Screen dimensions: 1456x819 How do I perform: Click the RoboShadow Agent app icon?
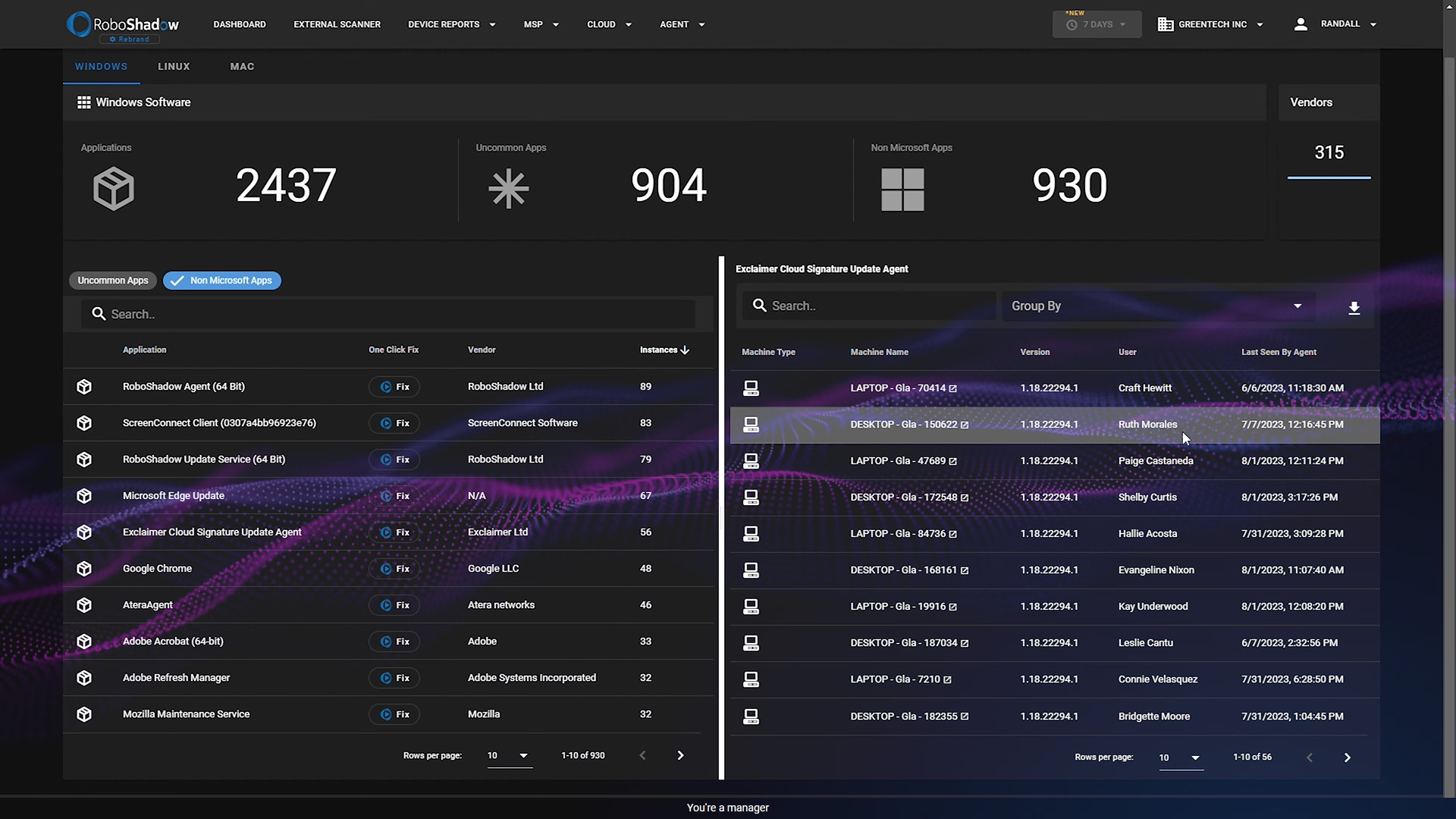(84, 386)
